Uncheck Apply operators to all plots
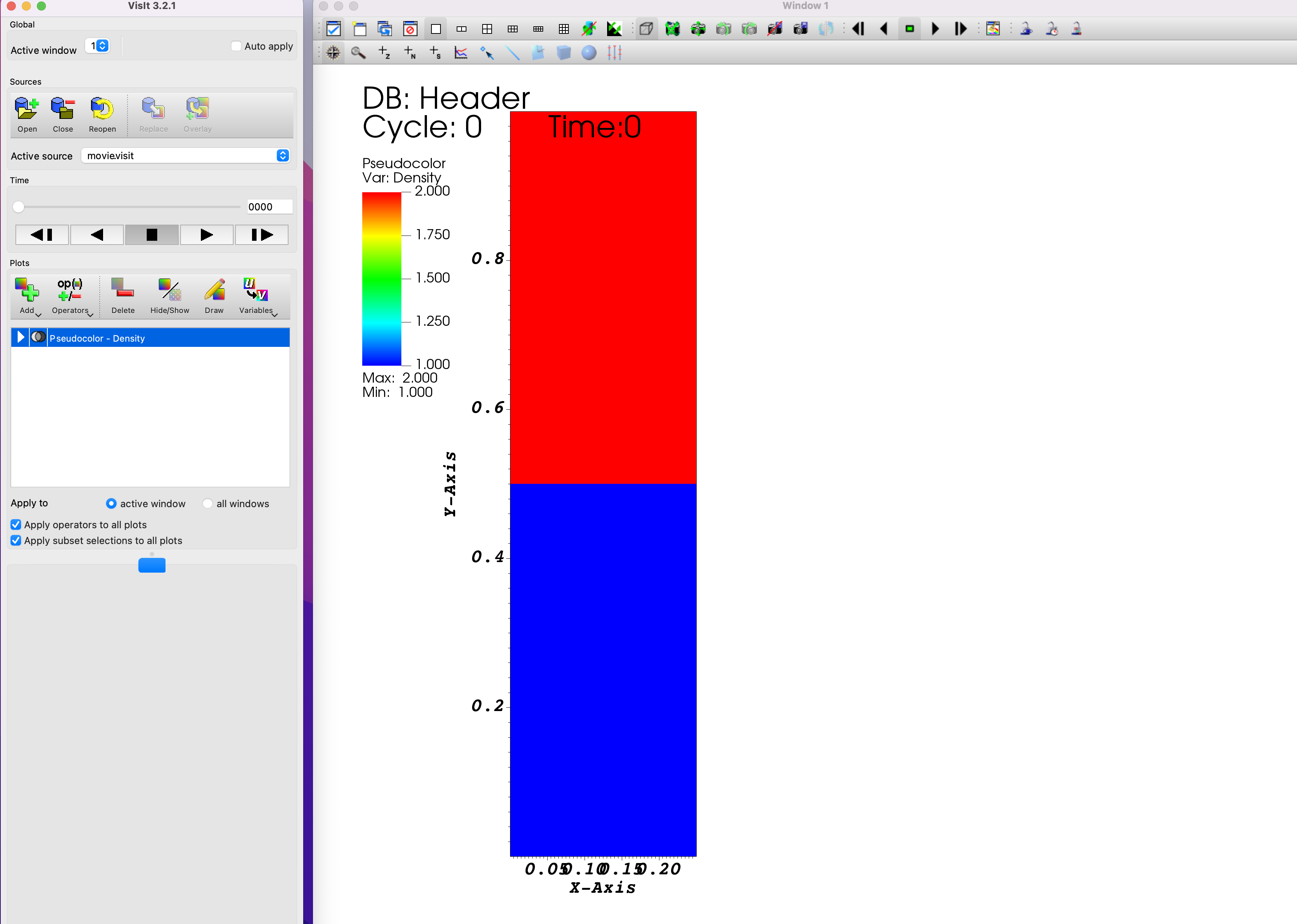 click(16, 524)
